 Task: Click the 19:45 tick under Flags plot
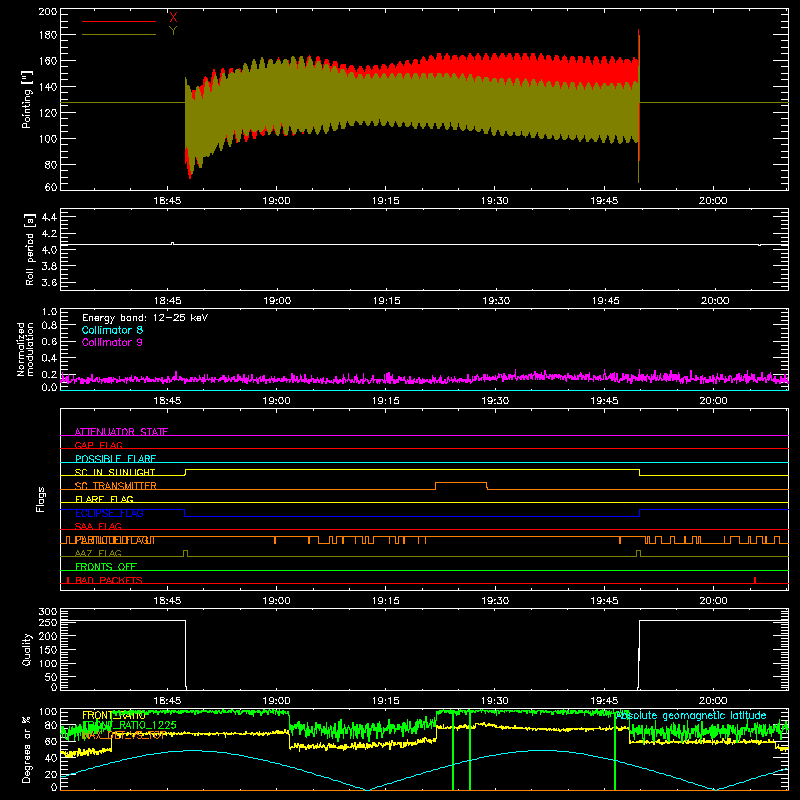[604, 601]
